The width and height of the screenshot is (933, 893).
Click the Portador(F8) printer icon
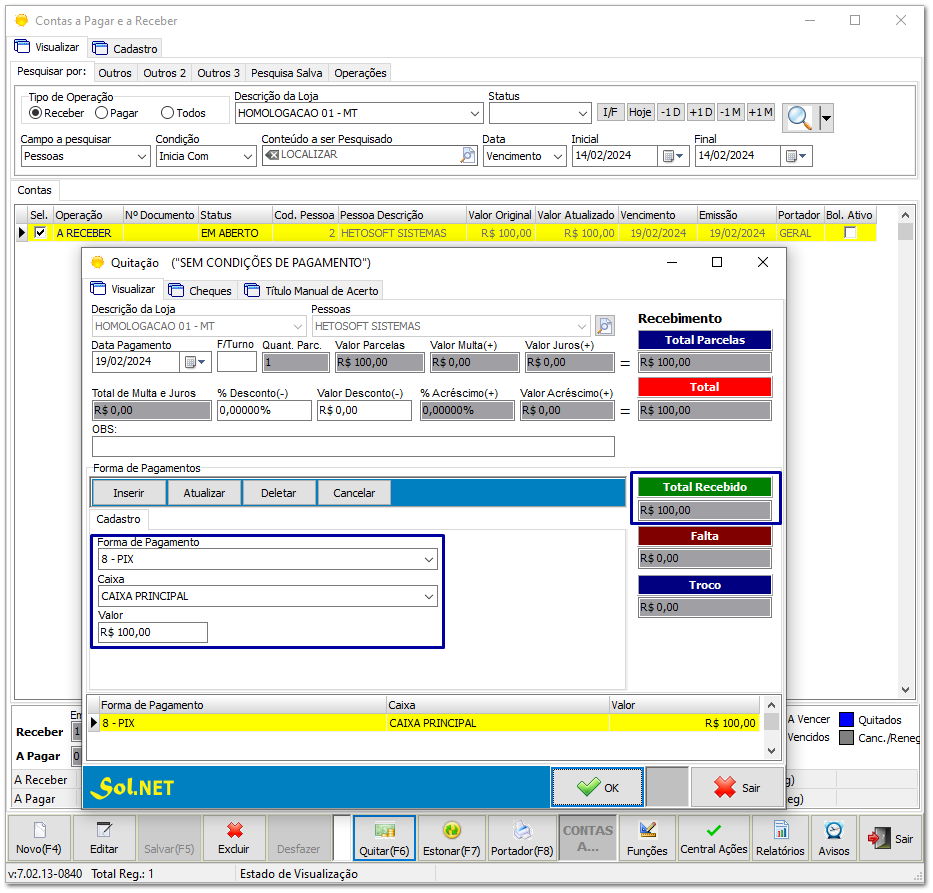click(x=522, y=830)
